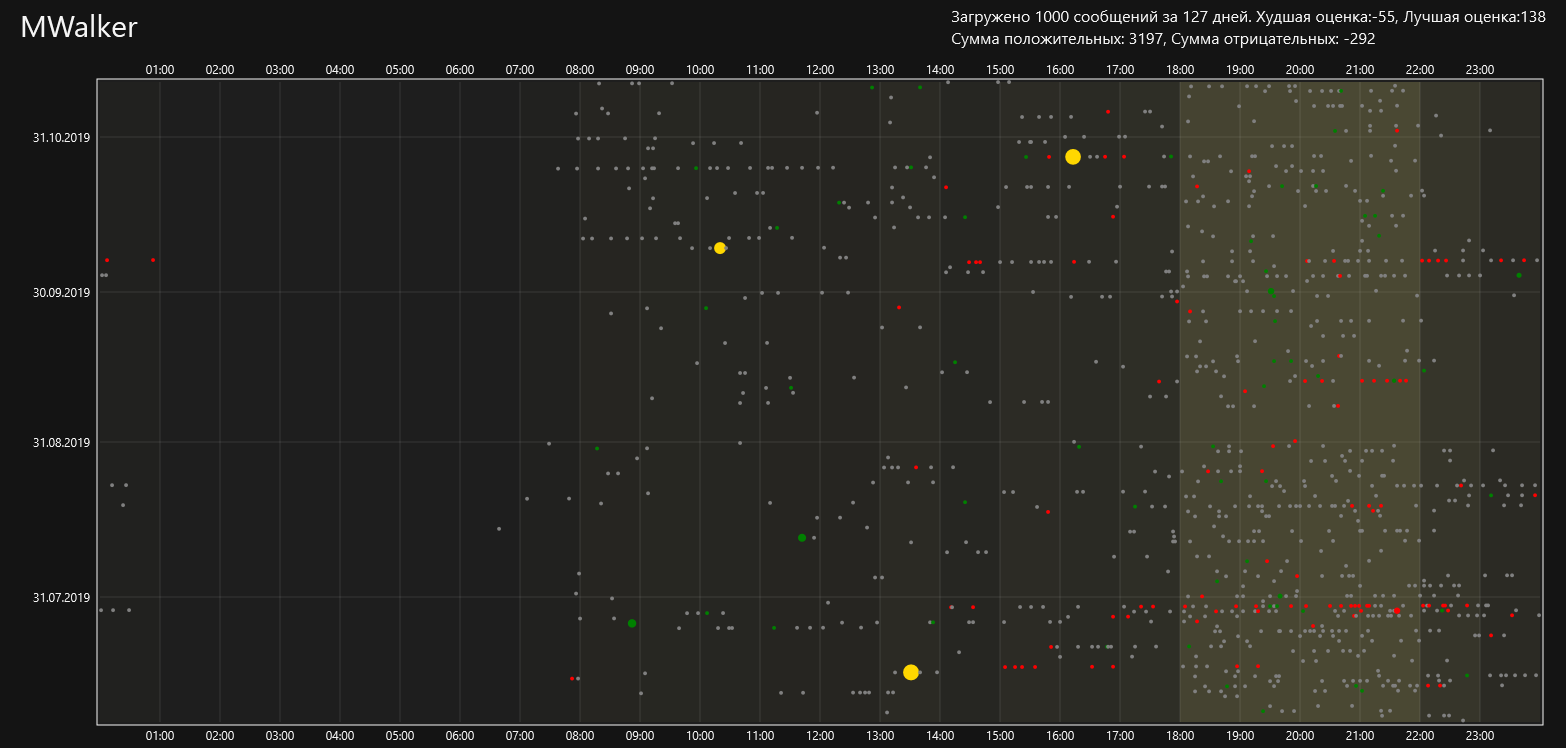The image size is (1566, 748).
Task: Click the 03:00 label on the top axis
Action: point(280,69)
